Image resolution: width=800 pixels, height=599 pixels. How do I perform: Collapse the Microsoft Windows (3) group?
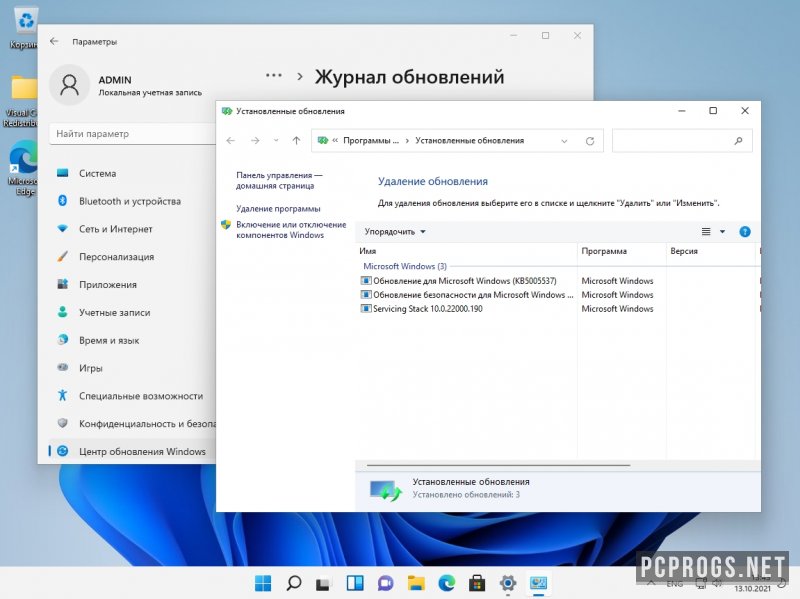[405, 266]
